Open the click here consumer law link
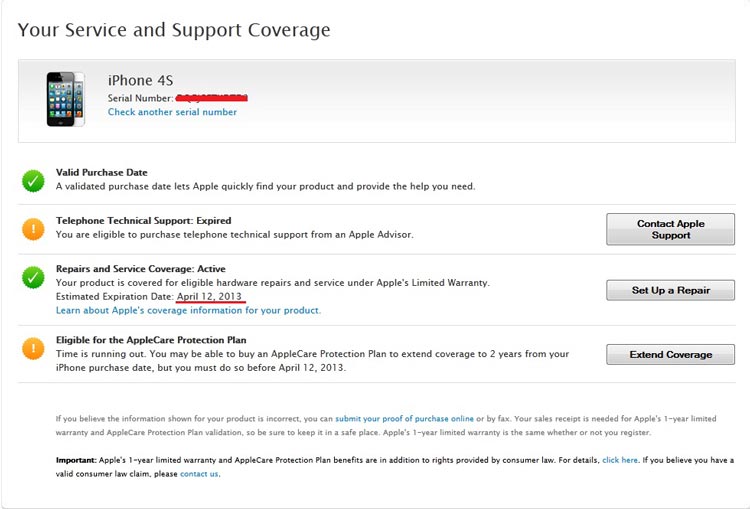Image resolution: width=750 pixels, height=509 pixels. 619,460
